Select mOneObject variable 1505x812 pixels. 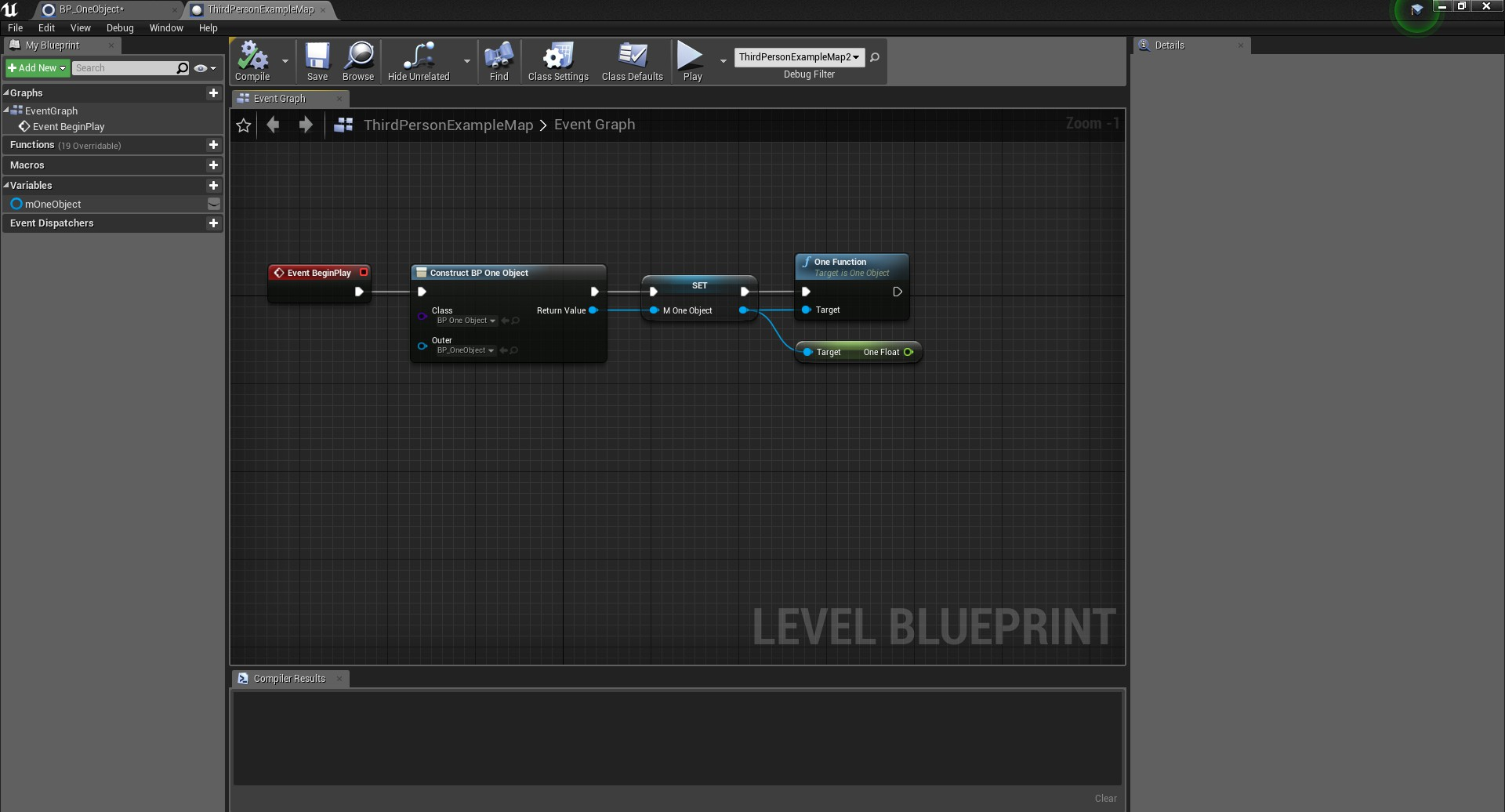[x=53, y=204]
